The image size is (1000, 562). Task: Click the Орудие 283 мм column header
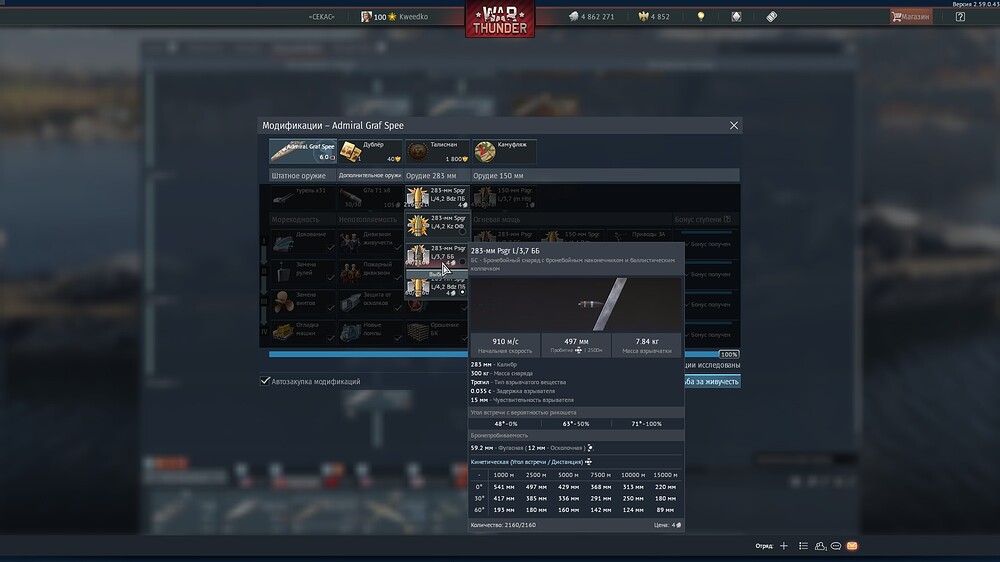(438, 175)
